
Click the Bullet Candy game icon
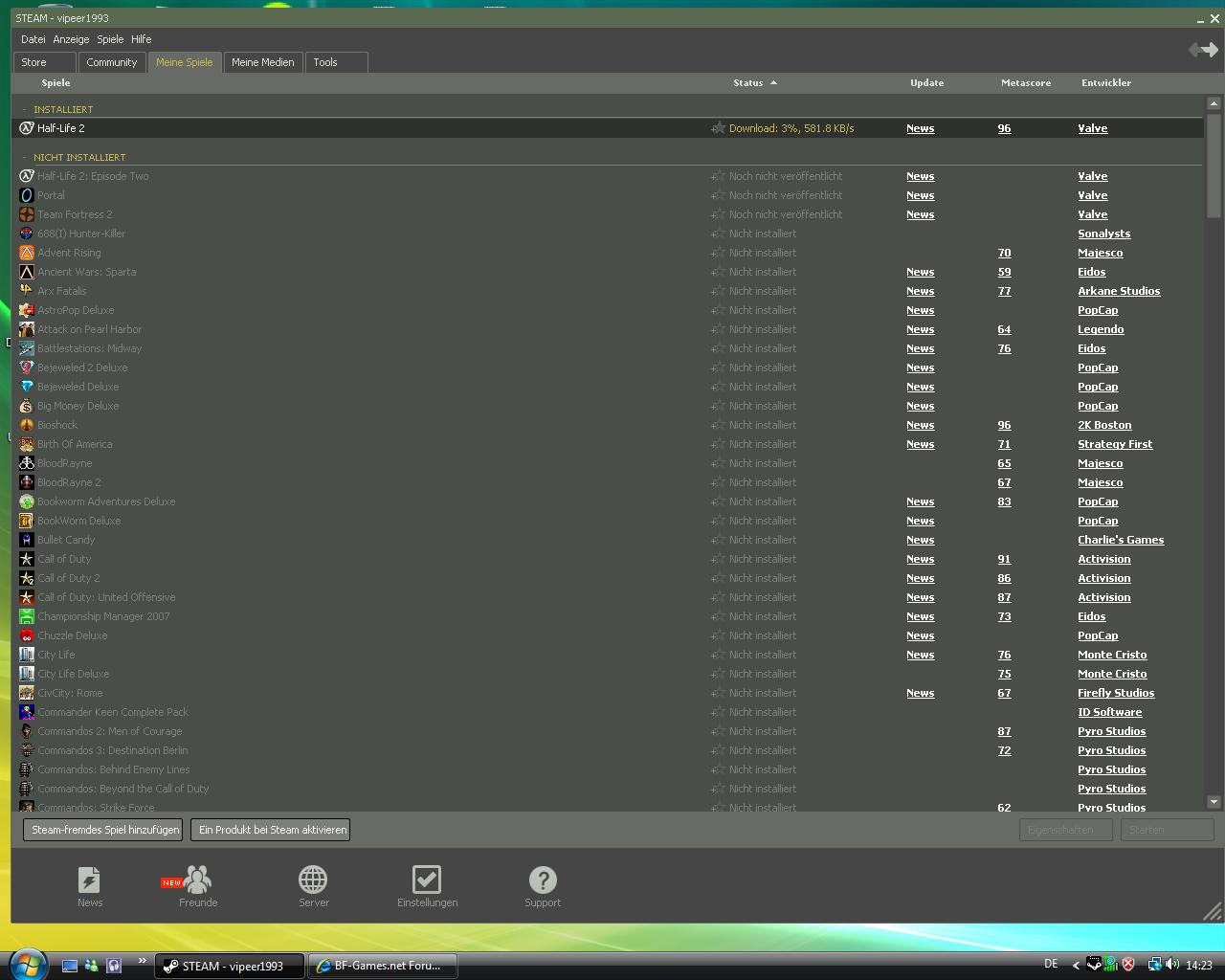click(27, 540)
